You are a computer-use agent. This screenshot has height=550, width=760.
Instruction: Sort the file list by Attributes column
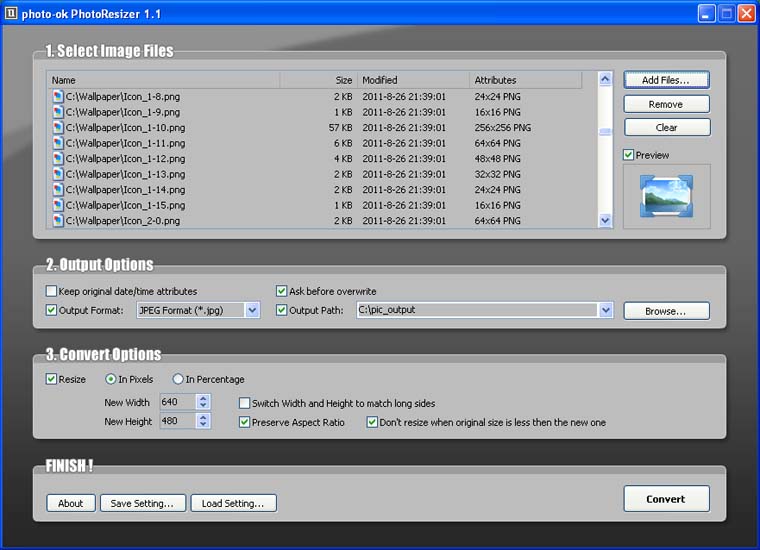coord(525,80)
